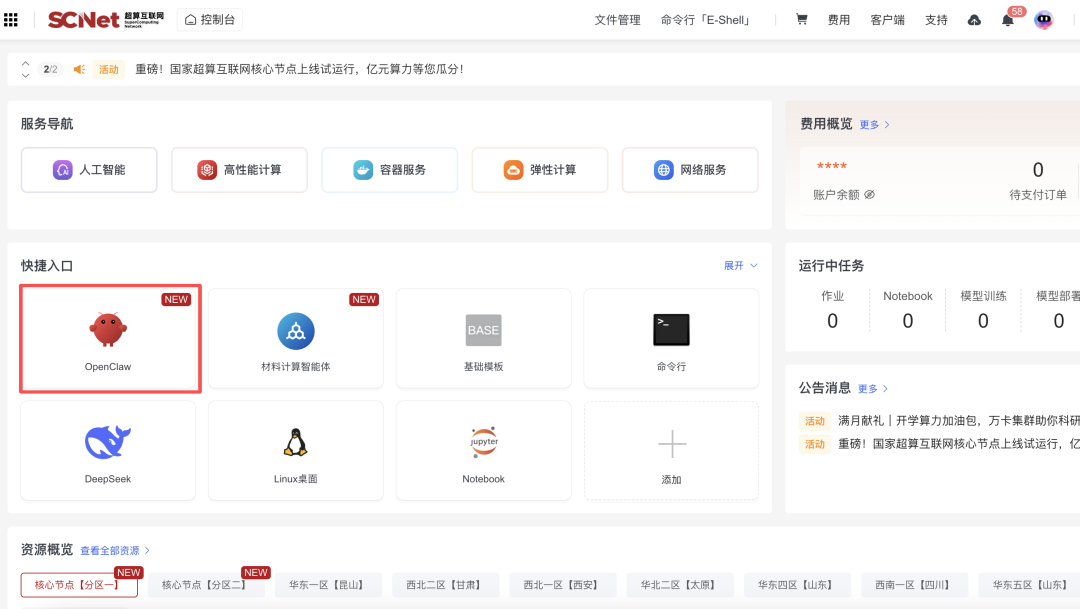Click the user avatar image
This screenshot has width=1080, height=609.
[x=1043, y=19]
